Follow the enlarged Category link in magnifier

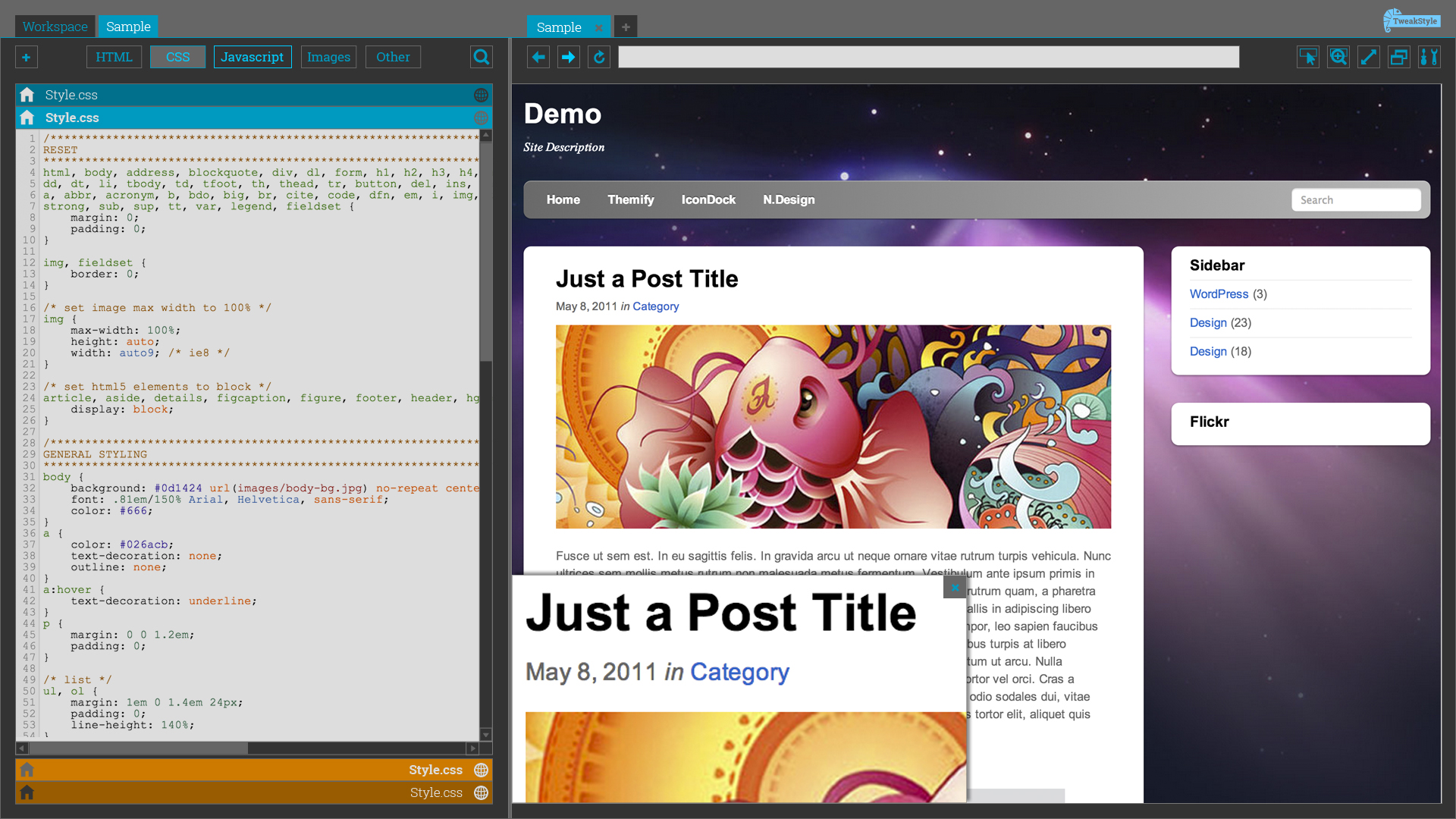(739, 672)
